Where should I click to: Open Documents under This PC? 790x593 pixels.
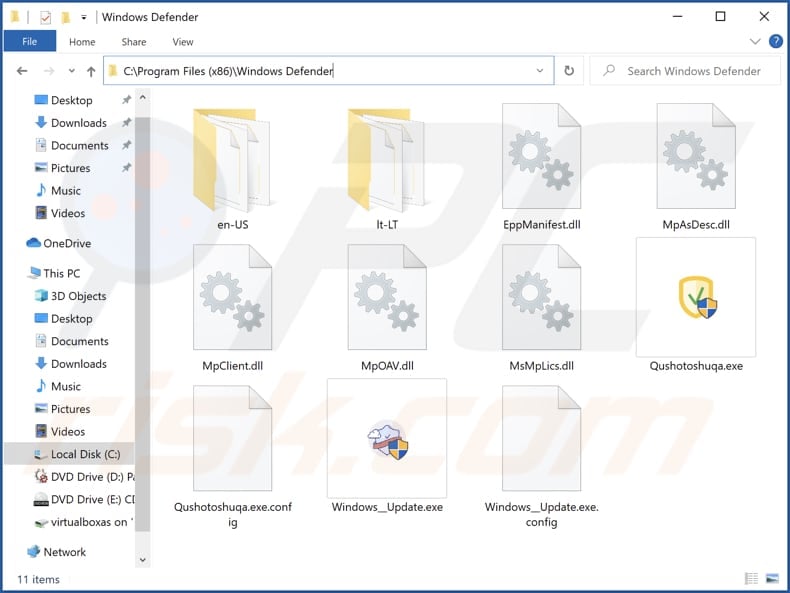point(79,342)
